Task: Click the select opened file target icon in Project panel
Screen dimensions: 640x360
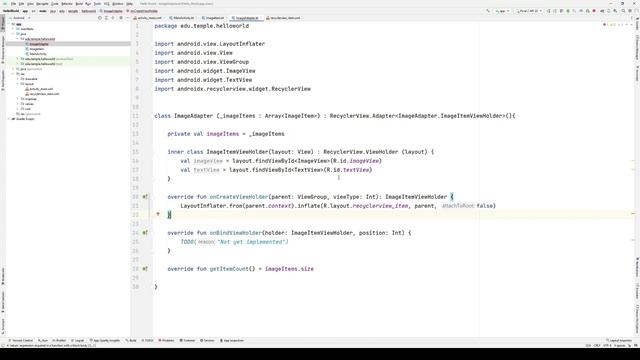Action: [x=100, y=18]
